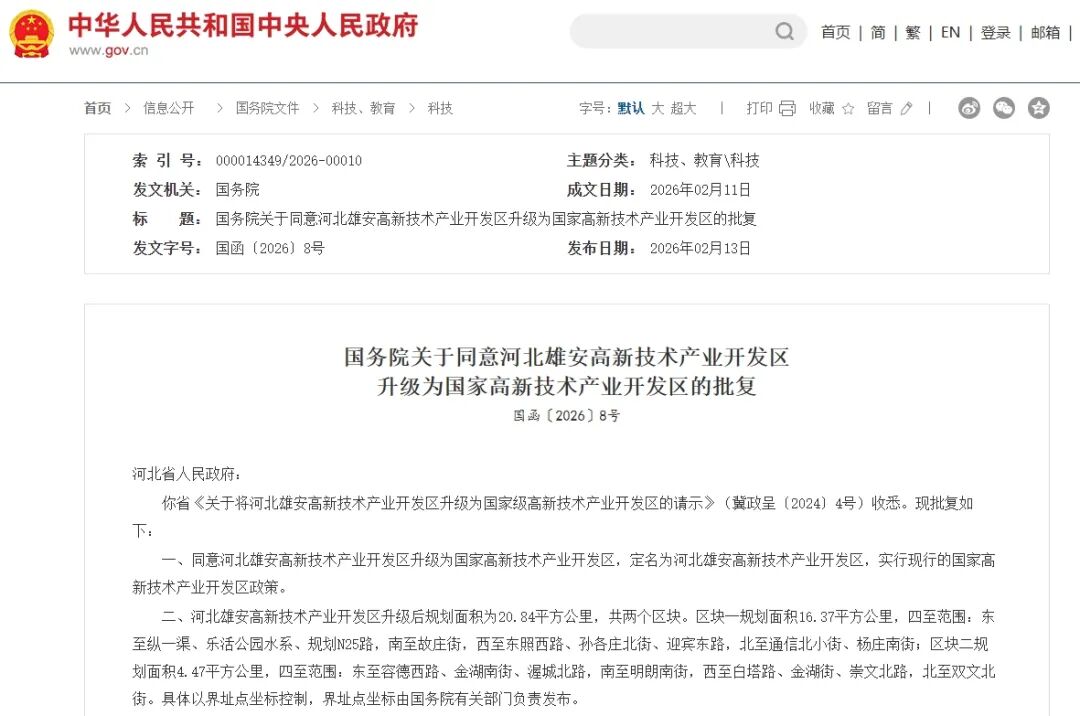
Task: Go to 信息公开 in the breadcrumb
Action: (x=169, y=108)
